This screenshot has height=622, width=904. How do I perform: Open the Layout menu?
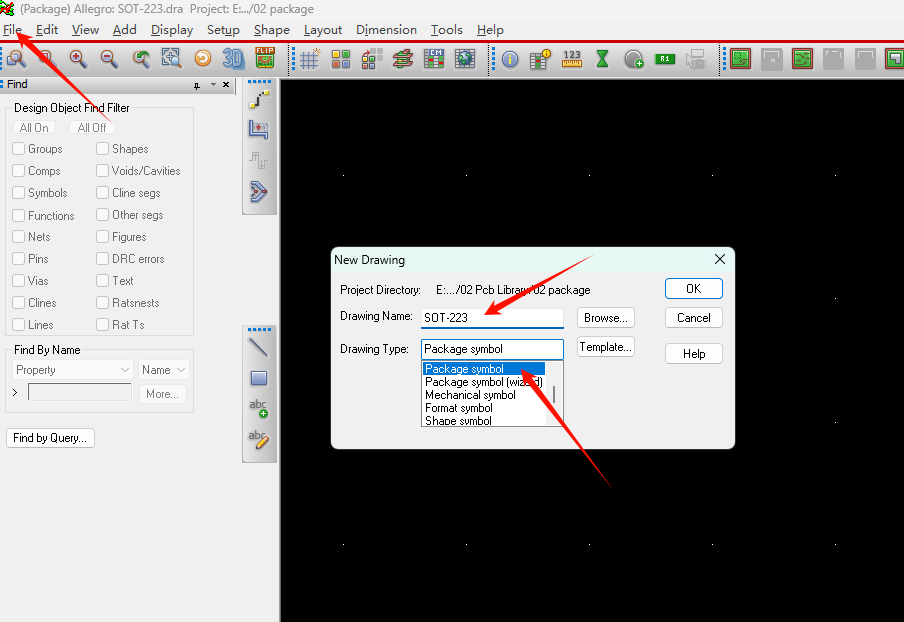point(323,30)
